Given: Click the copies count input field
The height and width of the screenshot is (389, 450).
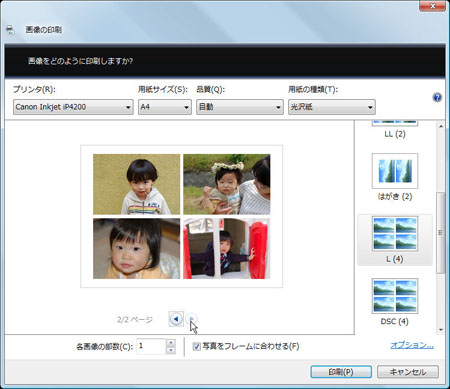Looking at the screenshot, I should click(151, 346).
